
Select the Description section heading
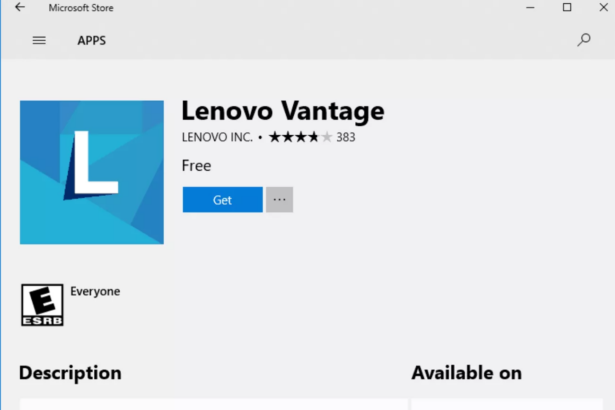pyautogui.click(x=70, y=373)
